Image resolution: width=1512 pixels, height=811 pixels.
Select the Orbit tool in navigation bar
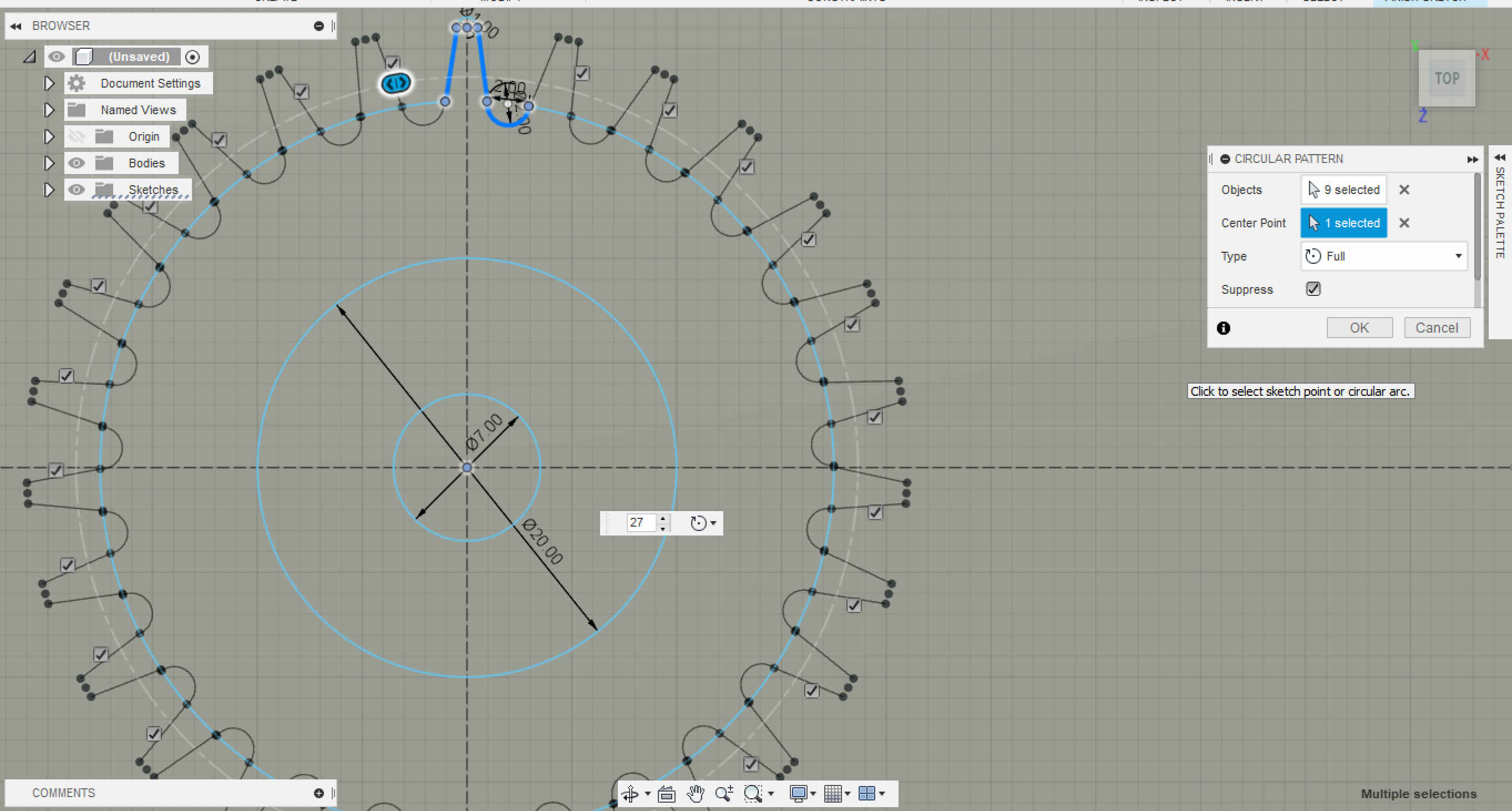tap(631, 793)
